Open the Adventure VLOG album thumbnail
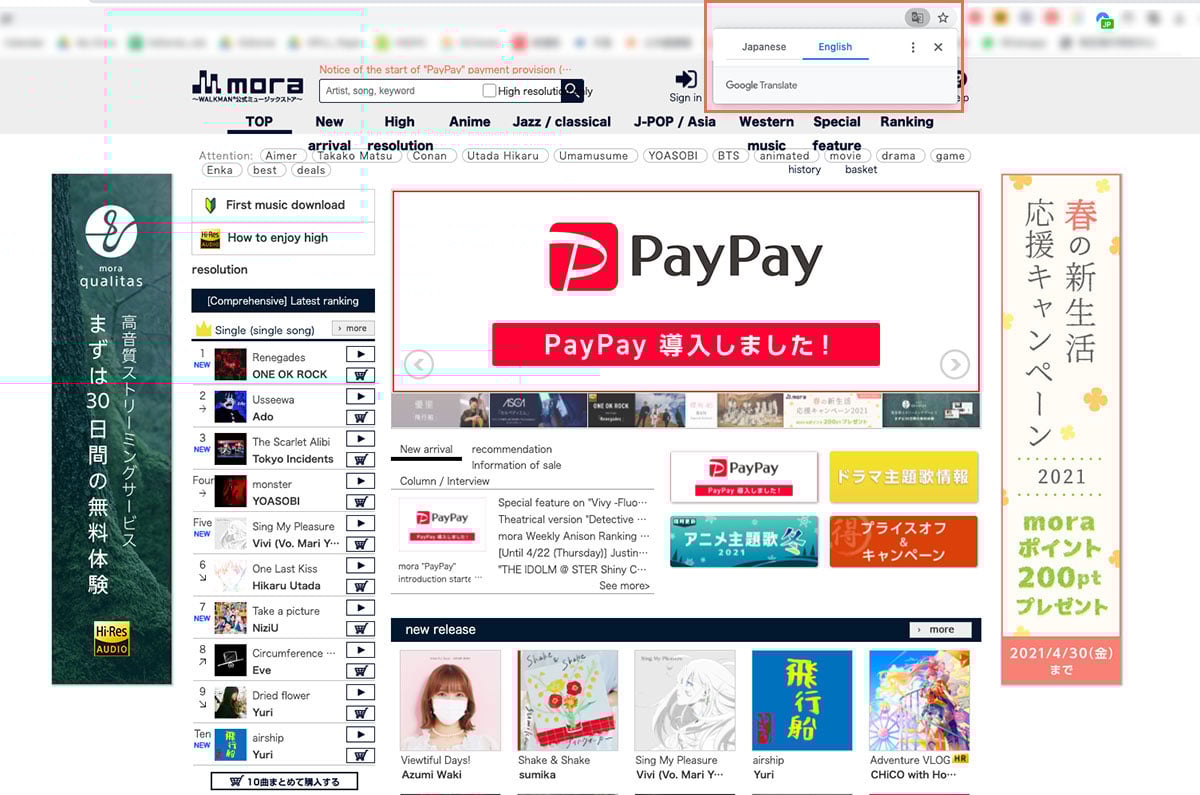The image size is (1200, 795). (919, 700)
